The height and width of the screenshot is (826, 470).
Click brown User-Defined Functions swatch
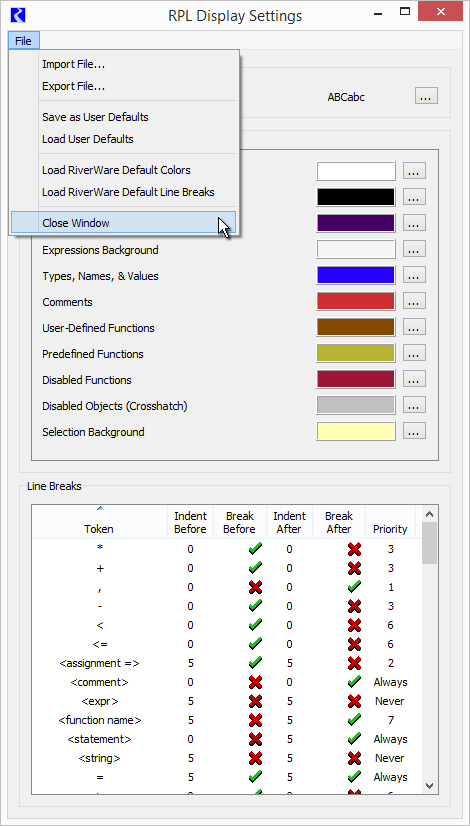click(x=356, y=327)
